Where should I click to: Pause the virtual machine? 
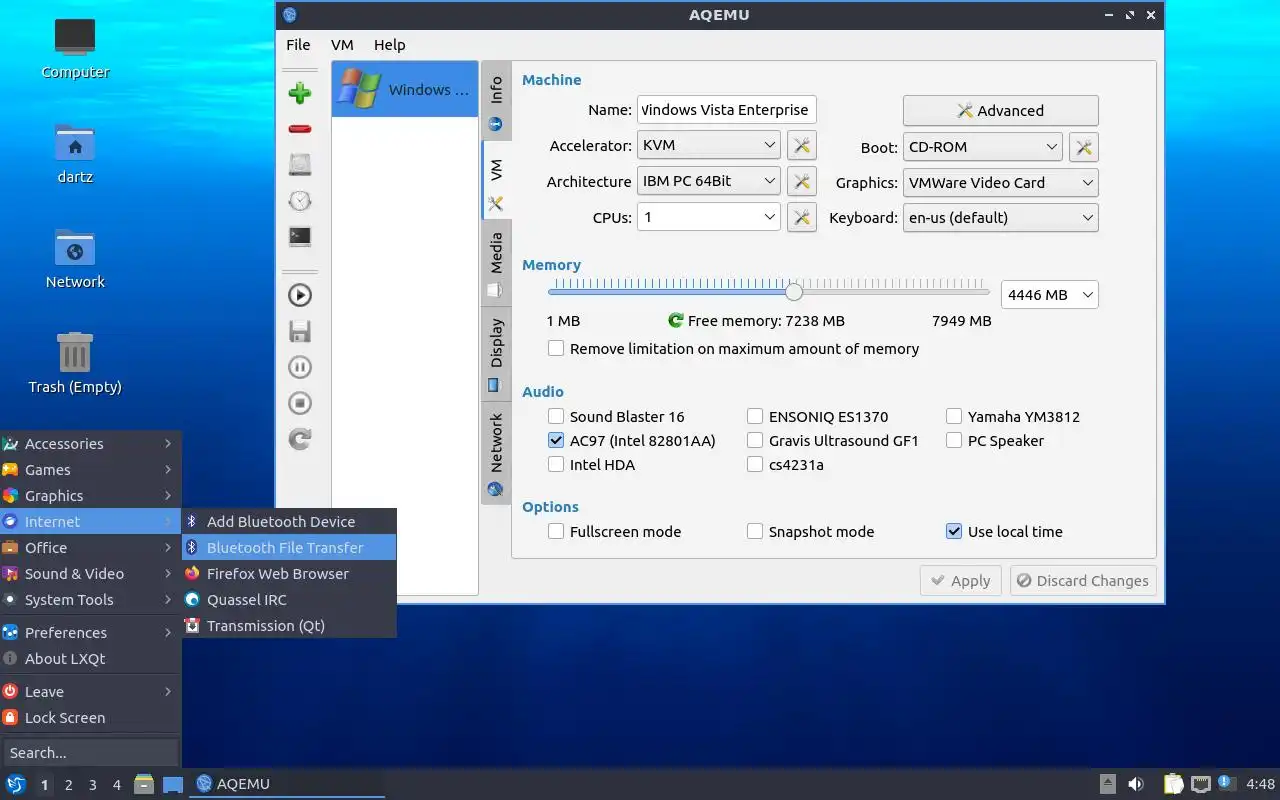[x=299, y=367]
